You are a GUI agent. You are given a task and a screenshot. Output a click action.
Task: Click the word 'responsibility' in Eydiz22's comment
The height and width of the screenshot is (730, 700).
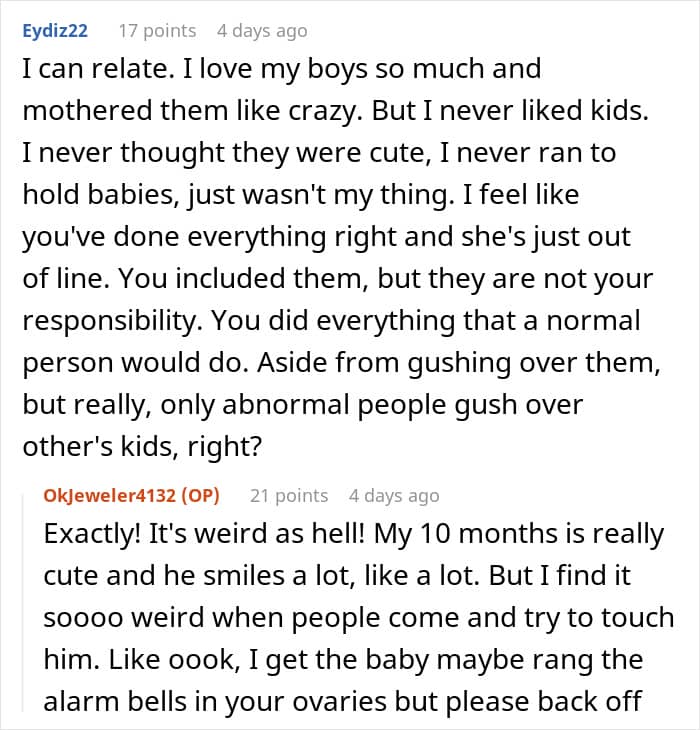(x=109, y=321)
